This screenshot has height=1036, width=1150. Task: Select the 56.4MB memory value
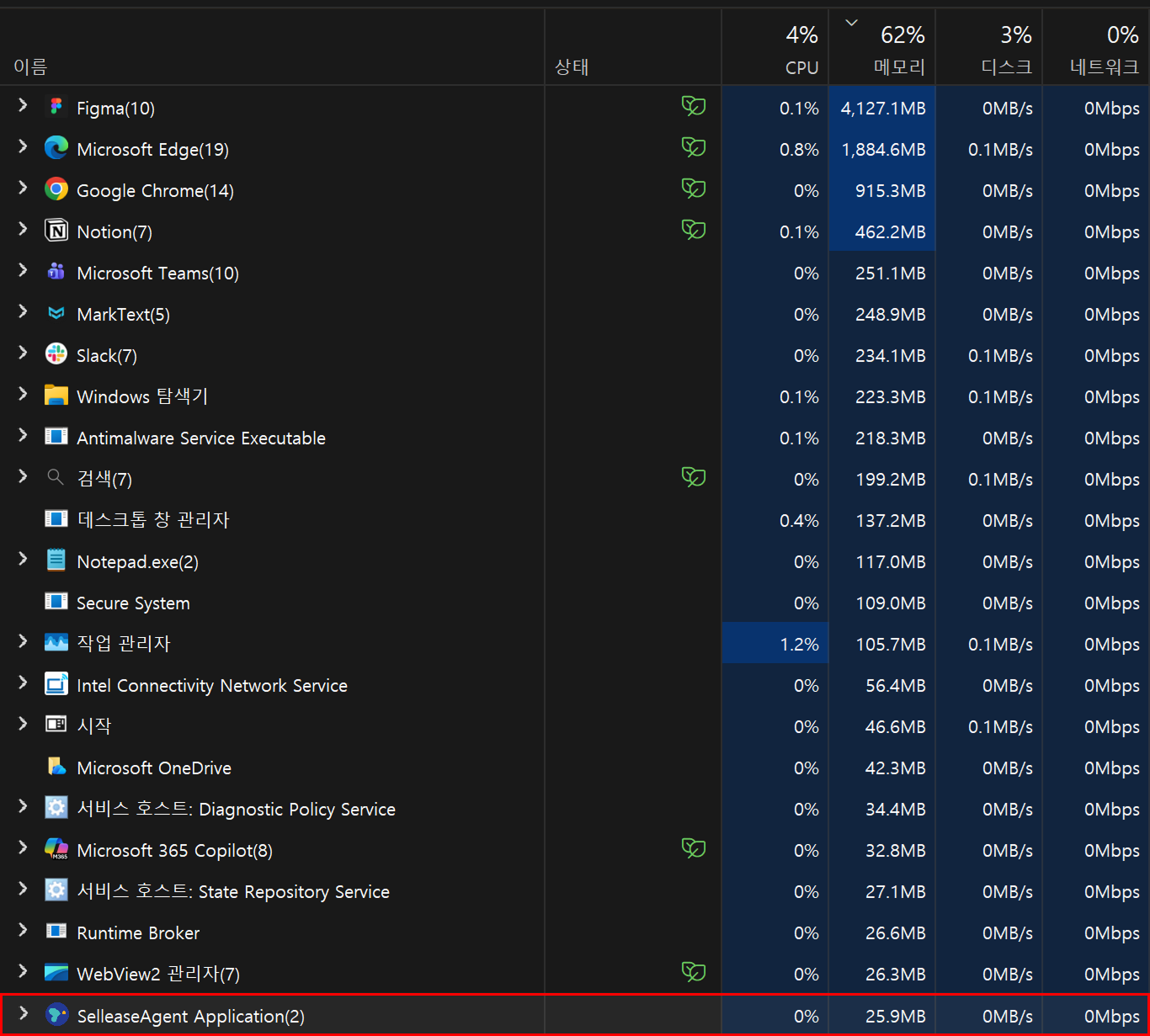coord(896,685)
